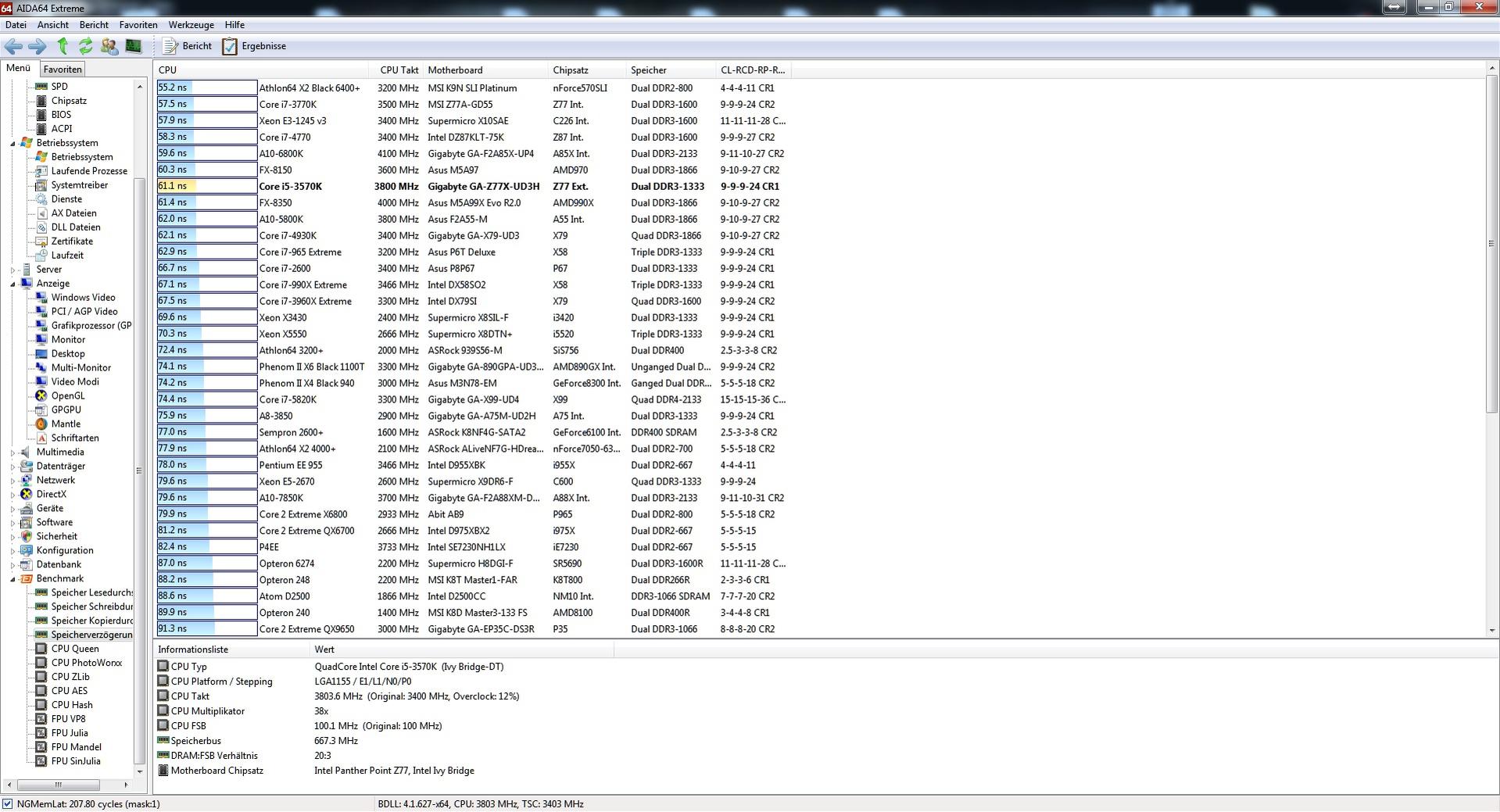Select the Sicherheit shield icon
This screenshot has width=1500, height=812.
(27, 537)
